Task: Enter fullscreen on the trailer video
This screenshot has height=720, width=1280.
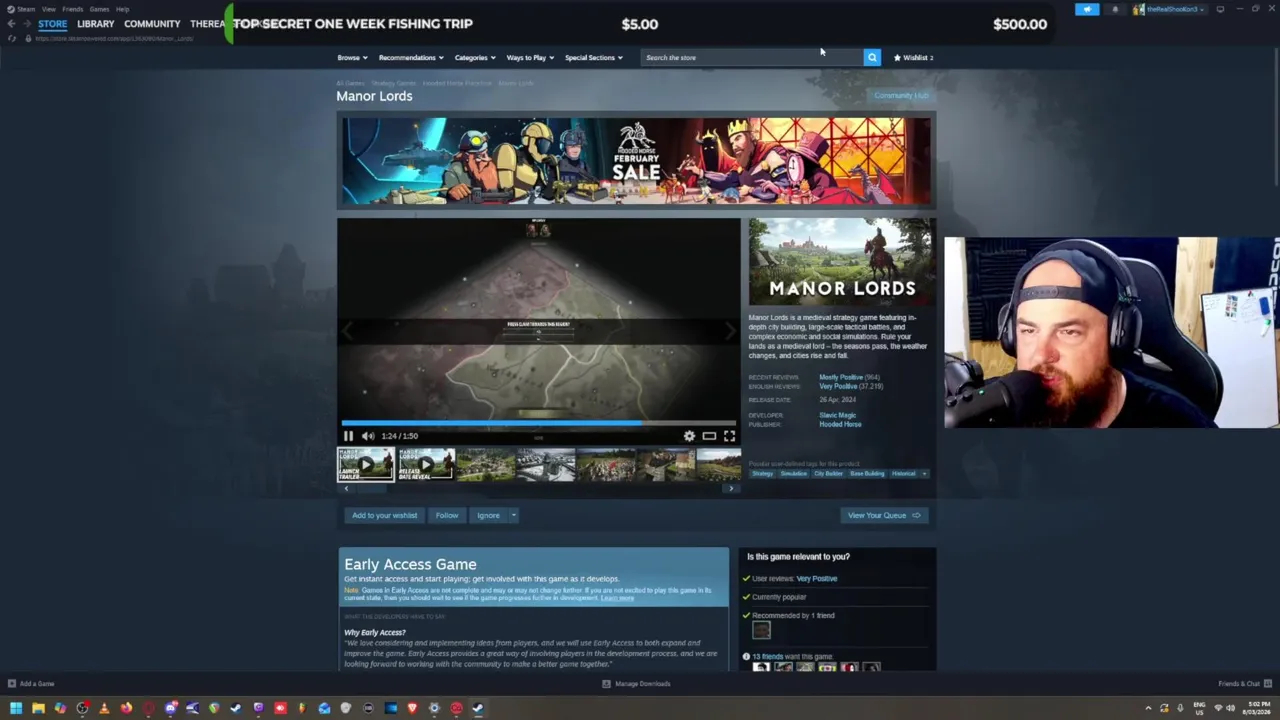Action: click(729, 436)
